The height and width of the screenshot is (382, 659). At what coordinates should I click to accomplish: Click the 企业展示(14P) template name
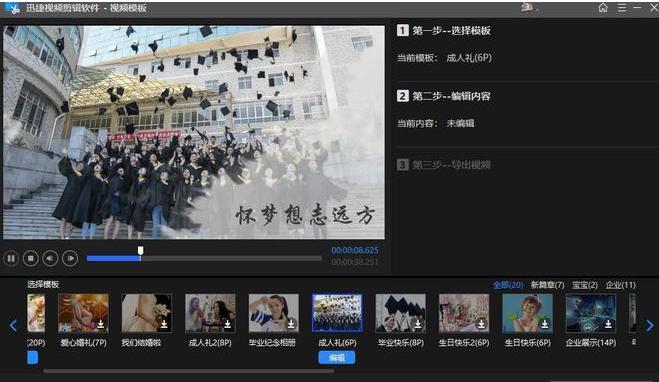pyautogui.click(x=590, y=342)
